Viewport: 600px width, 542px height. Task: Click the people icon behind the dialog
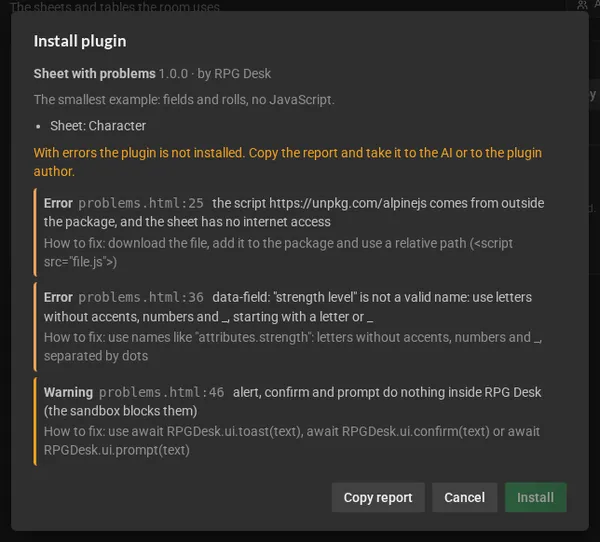coord(582,5)
